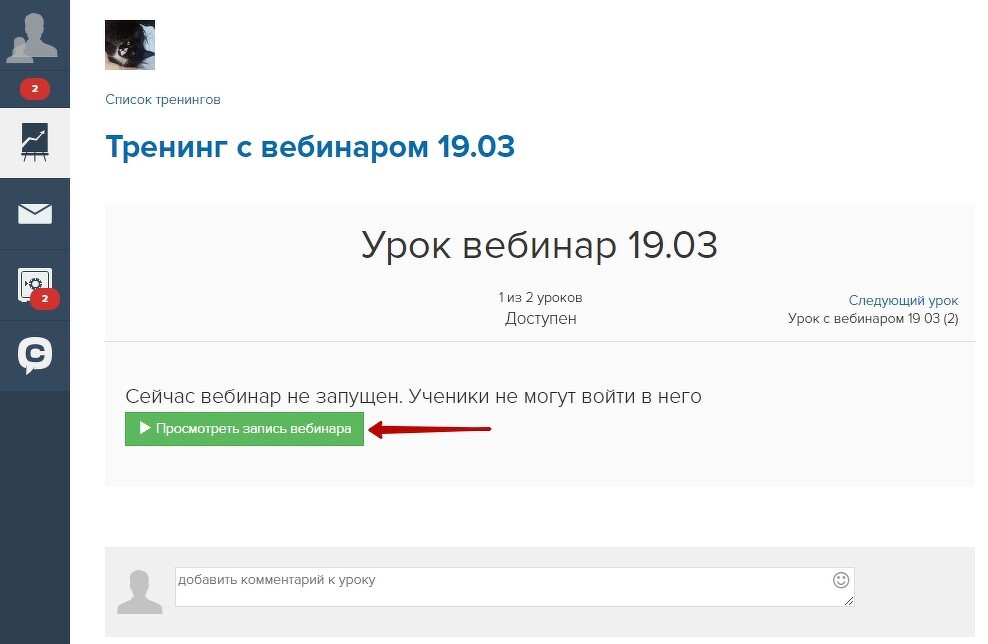Viewport: 988px width, 644px height.
Task: Open the gear-screen icon in sidebar
Action: pos(31,283)
